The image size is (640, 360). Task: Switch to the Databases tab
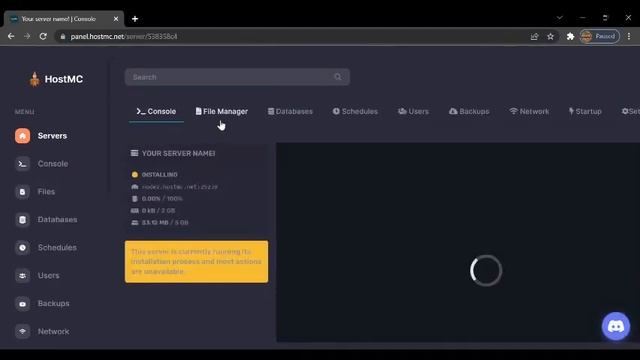click(290, 111)
